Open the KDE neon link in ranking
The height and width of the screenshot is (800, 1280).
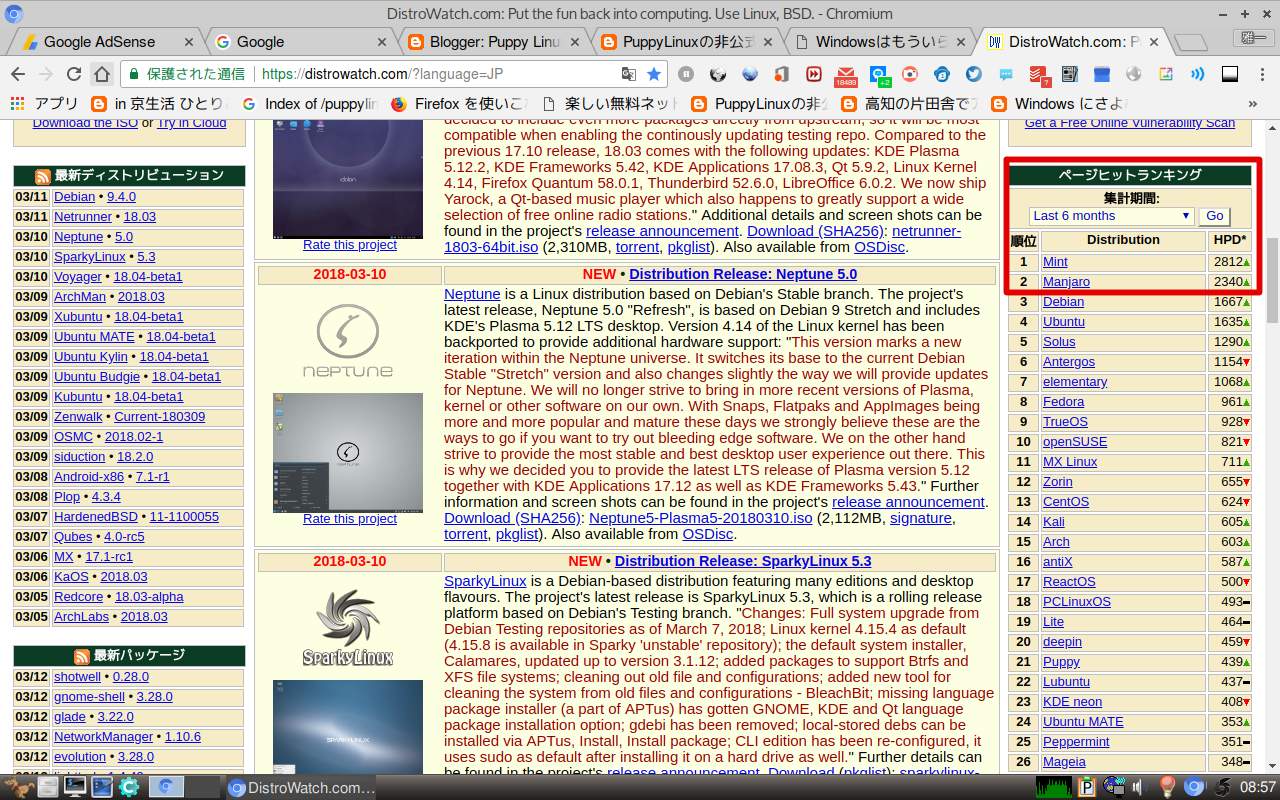[x=1072, y=702]
